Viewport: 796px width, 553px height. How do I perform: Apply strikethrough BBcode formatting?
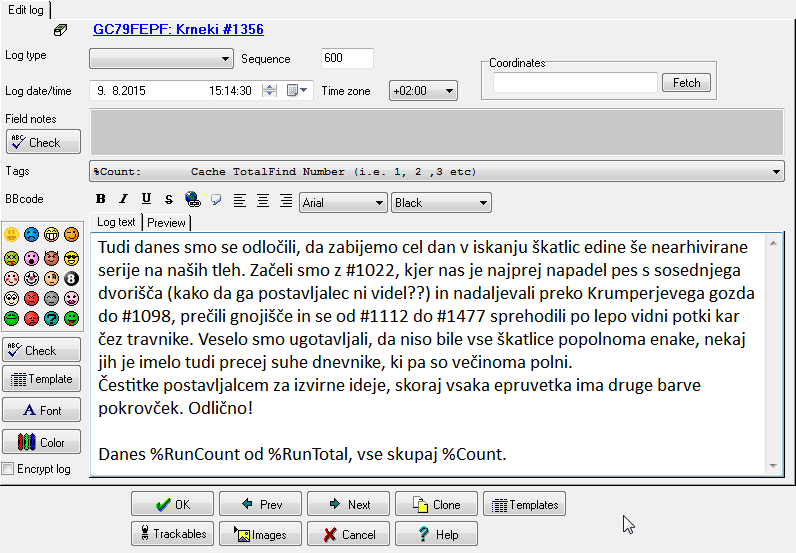169,199
